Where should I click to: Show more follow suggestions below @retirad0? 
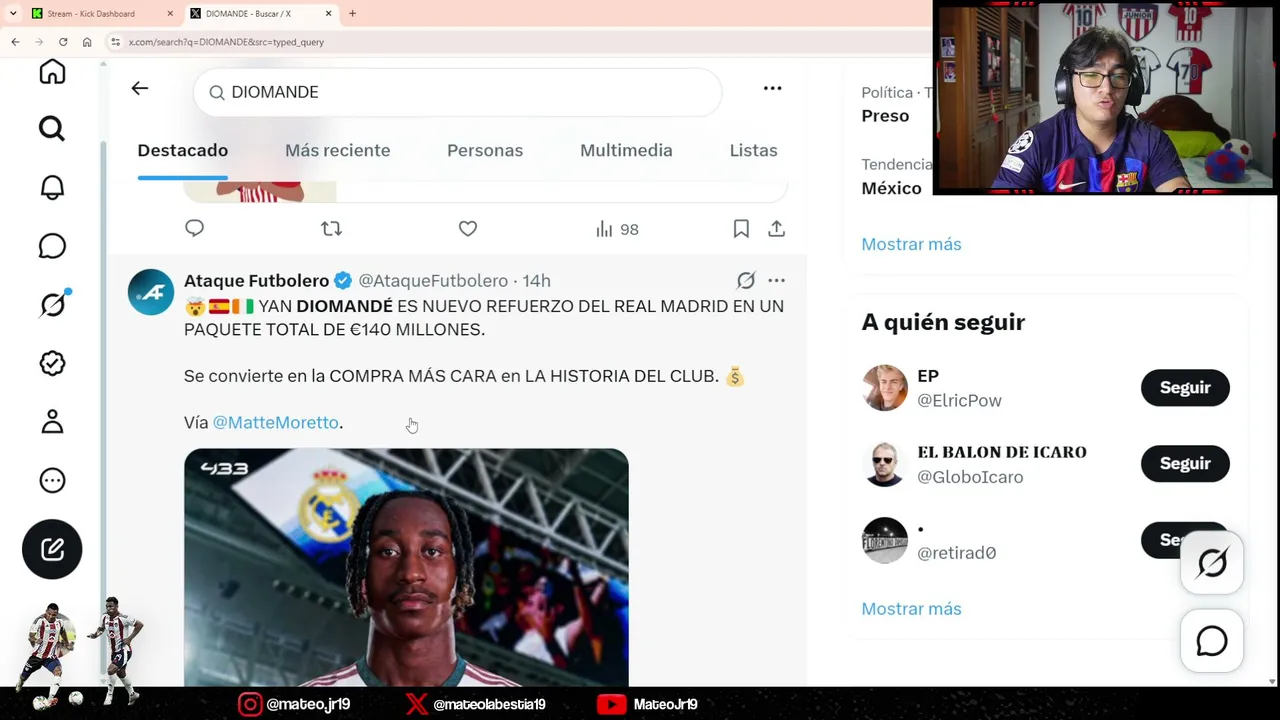pos(911,609)
